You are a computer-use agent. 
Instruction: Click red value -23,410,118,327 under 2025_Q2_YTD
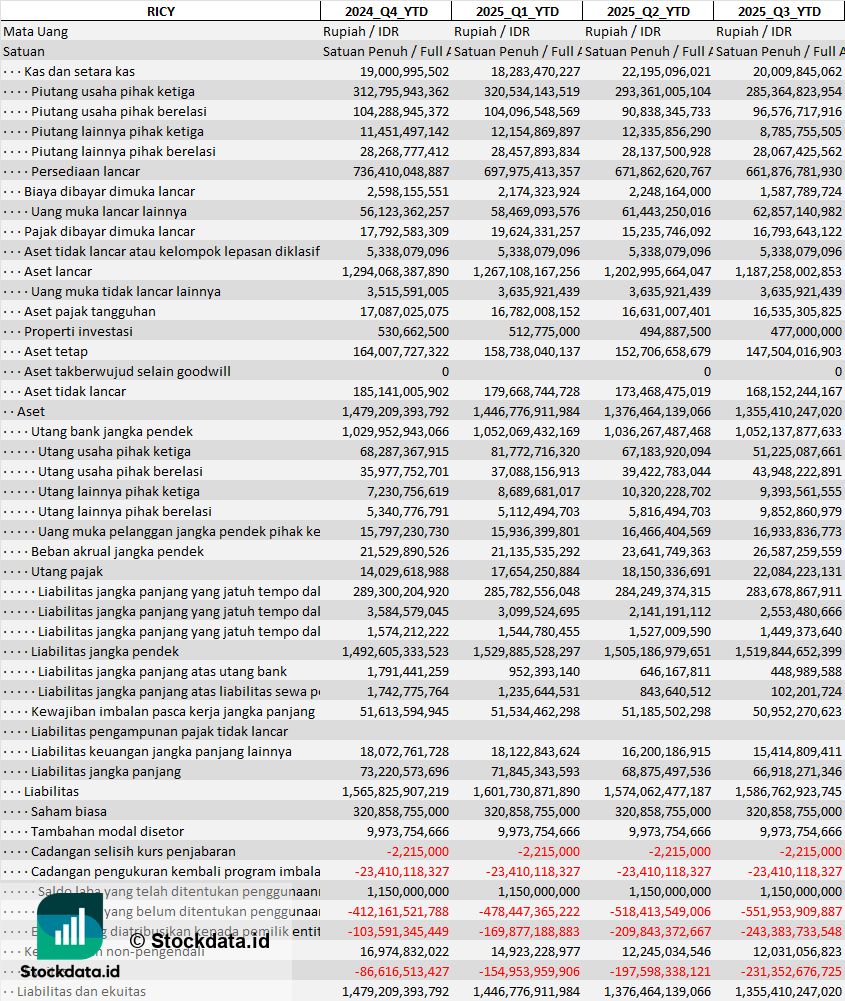point(664,871)
